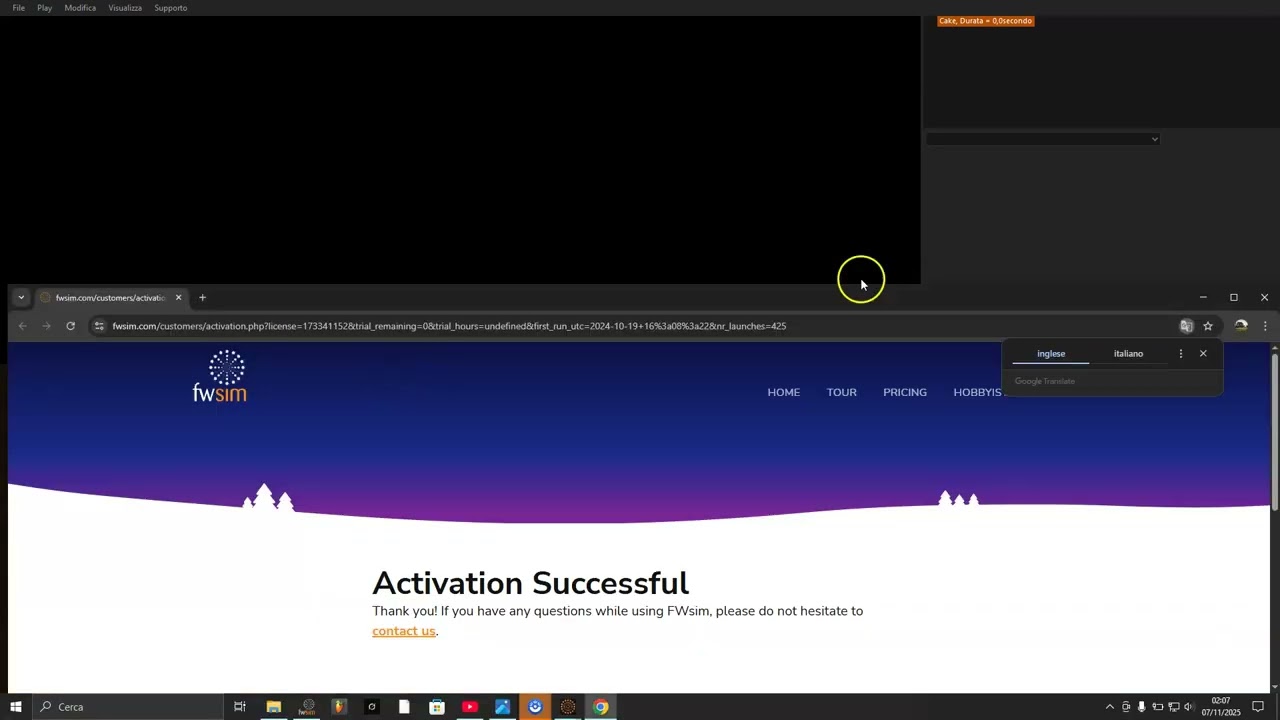
Task: Open Chrome's three-dot menu
Action: pos(1265,326)
